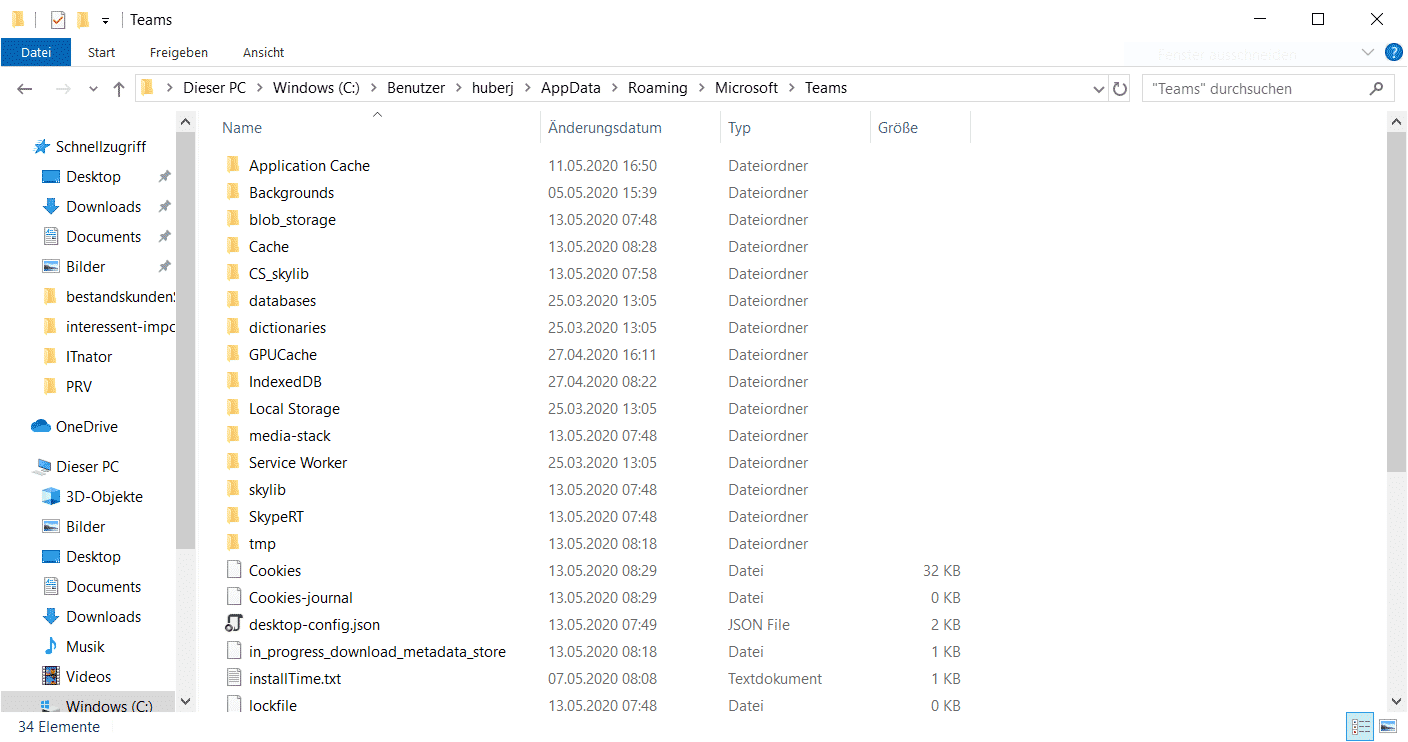Screen dimensions: 1408x742
Task: Click the Roaming breadcrumb segment
Action: [x=658, y=88]
